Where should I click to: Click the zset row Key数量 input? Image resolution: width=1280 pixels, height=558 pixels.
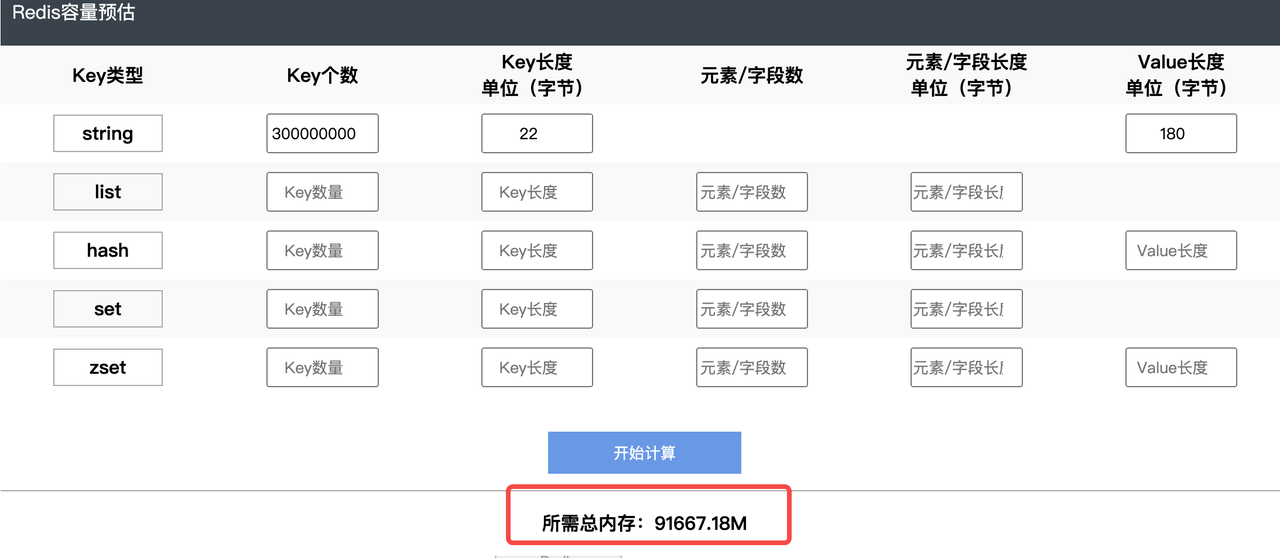[322, 367]
